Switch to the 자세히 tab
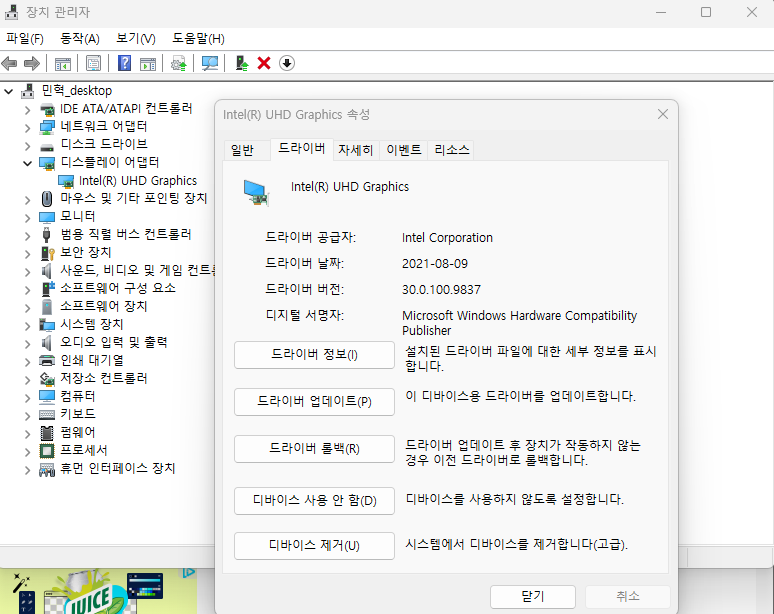The width and height of the screenshot is (774, 614). 355,150
